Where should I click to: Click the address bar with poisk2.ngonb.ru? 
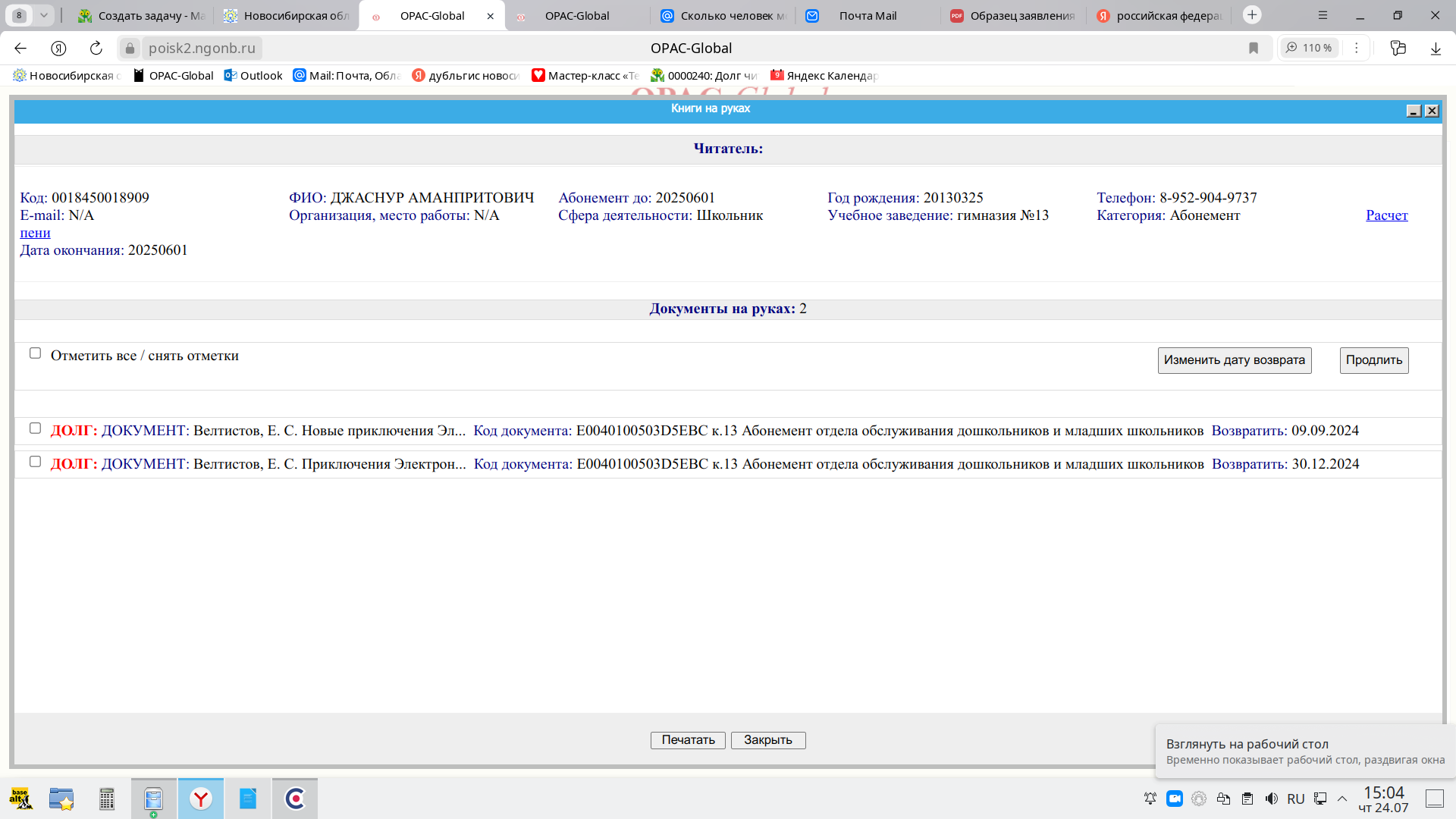202,49
